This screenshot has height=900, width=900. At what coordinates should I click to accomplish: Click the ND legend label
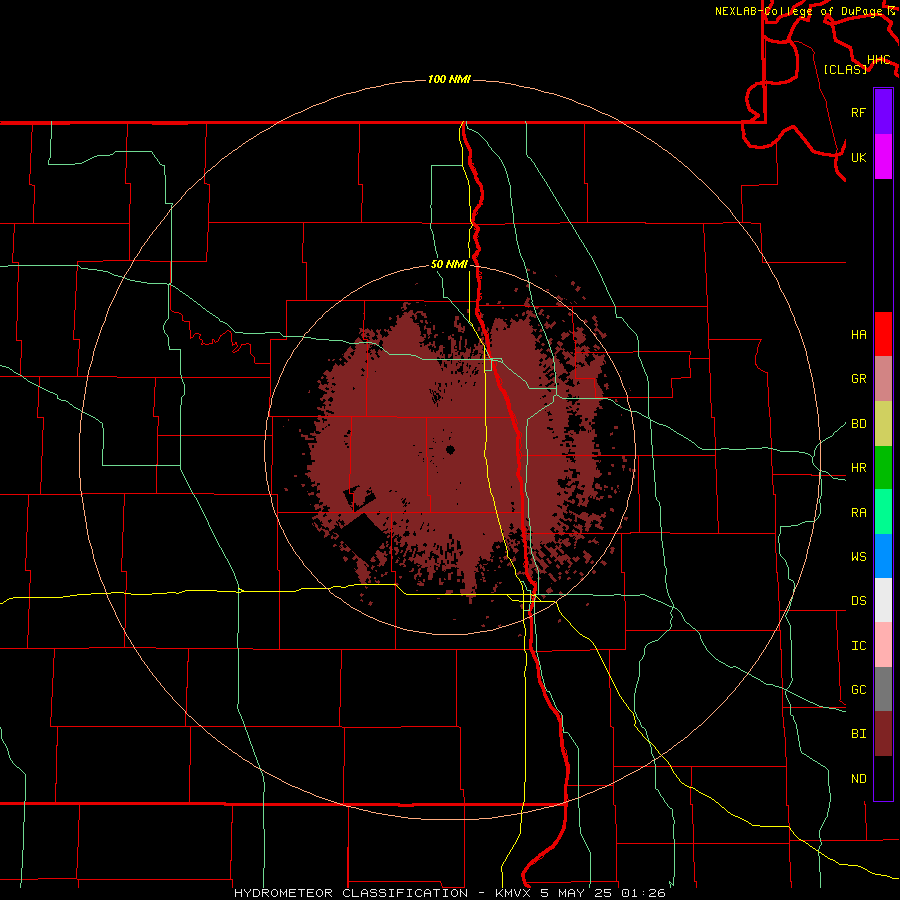click(x=858, y=779)
